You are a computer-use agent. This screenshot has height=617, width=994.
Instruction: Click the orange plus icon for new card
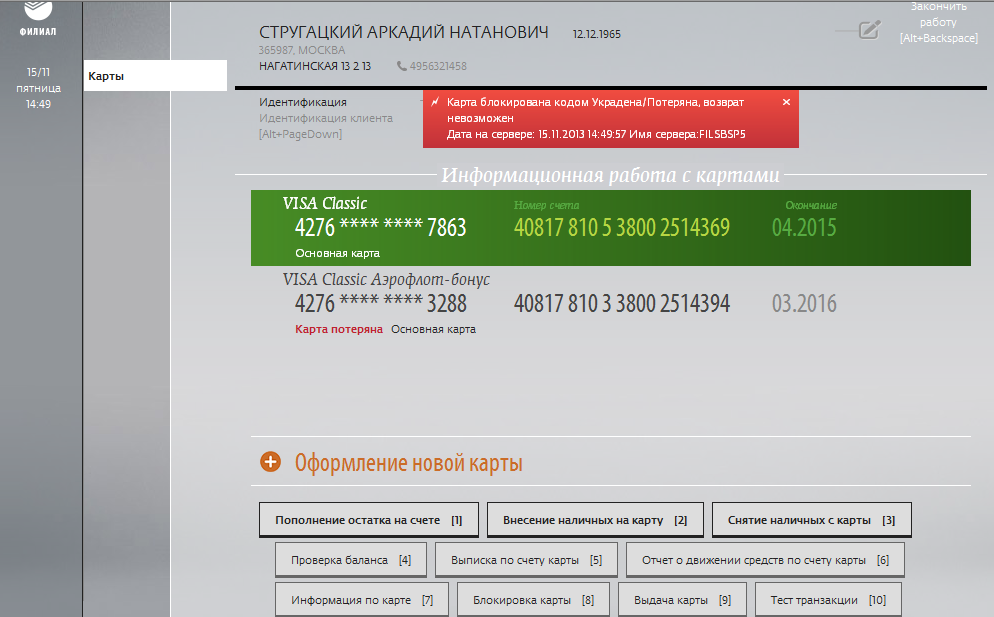271,462
